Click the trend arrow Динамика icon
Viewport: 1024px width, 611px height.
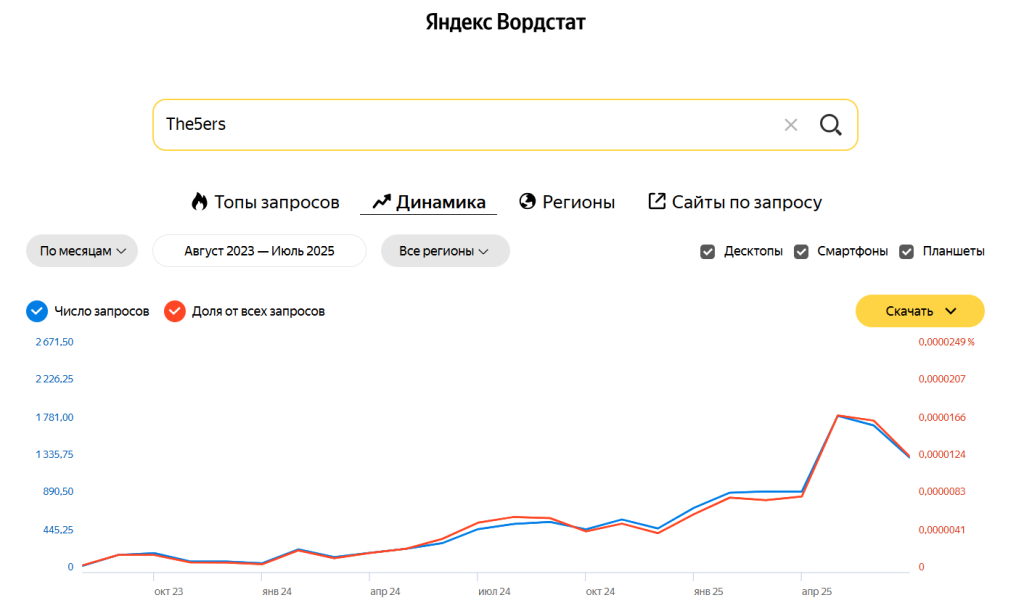click(x=381, y=202)
